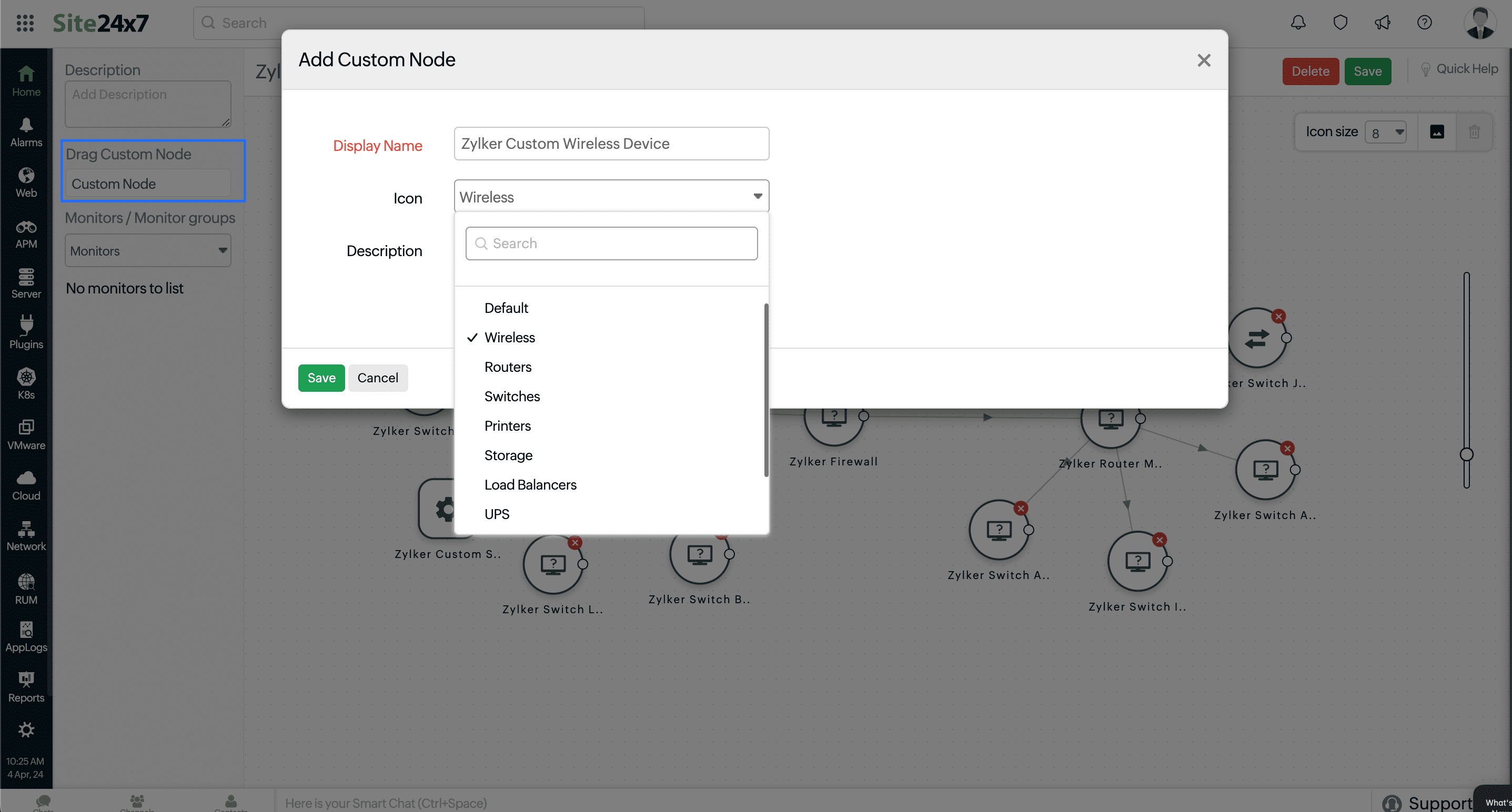
Task: Click the background image icon near Icon size
Action: pyautogui.click(x=1437, y=132)
